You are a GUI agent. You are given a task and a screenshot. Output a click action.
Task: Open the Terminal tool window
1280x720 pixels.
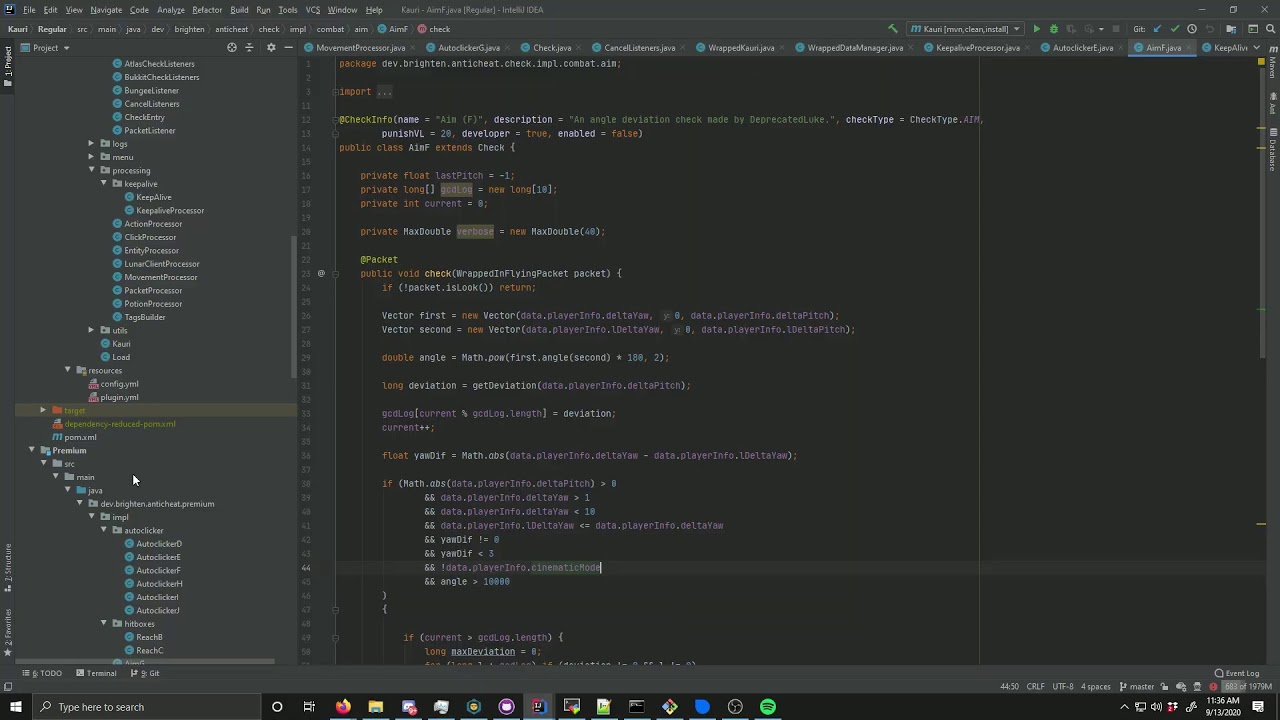(96, 673)
